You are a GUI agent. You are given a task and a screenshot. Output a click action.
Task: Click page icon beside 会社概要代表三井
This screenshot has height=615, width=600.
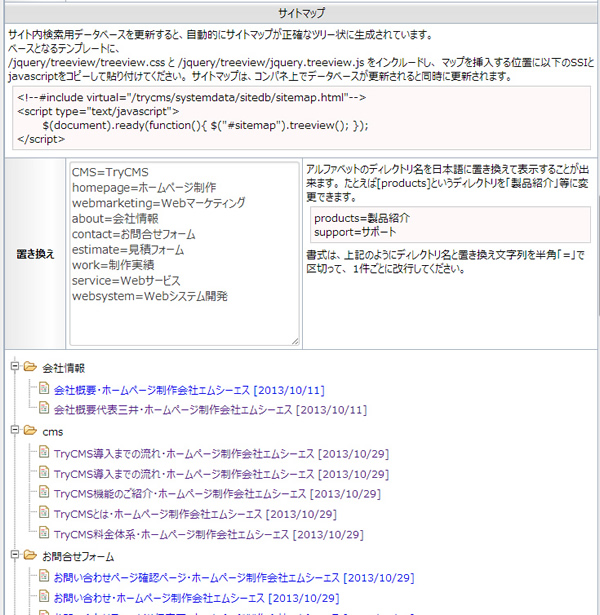(x=44, y=408)
